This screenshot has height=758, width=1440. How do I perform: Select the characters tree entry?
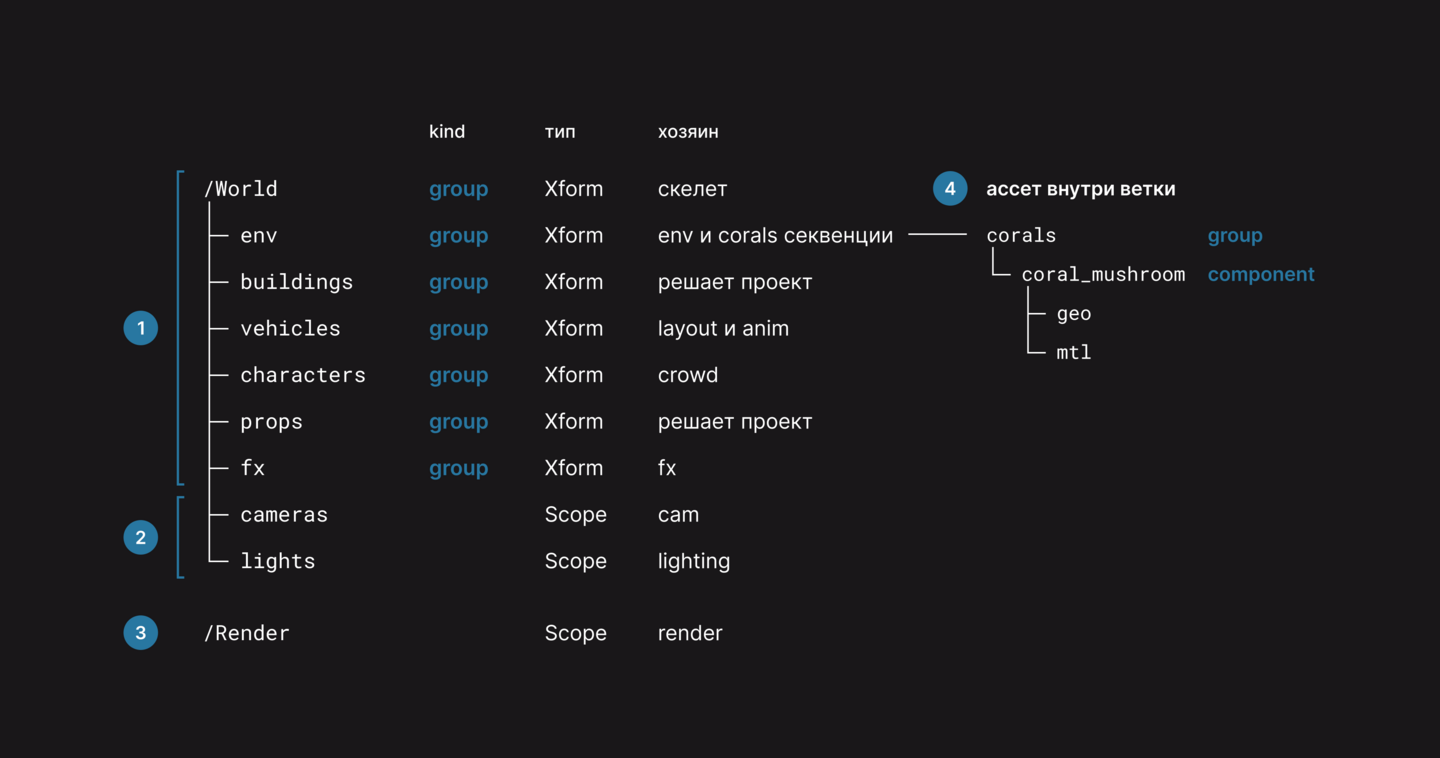(303, 375)
